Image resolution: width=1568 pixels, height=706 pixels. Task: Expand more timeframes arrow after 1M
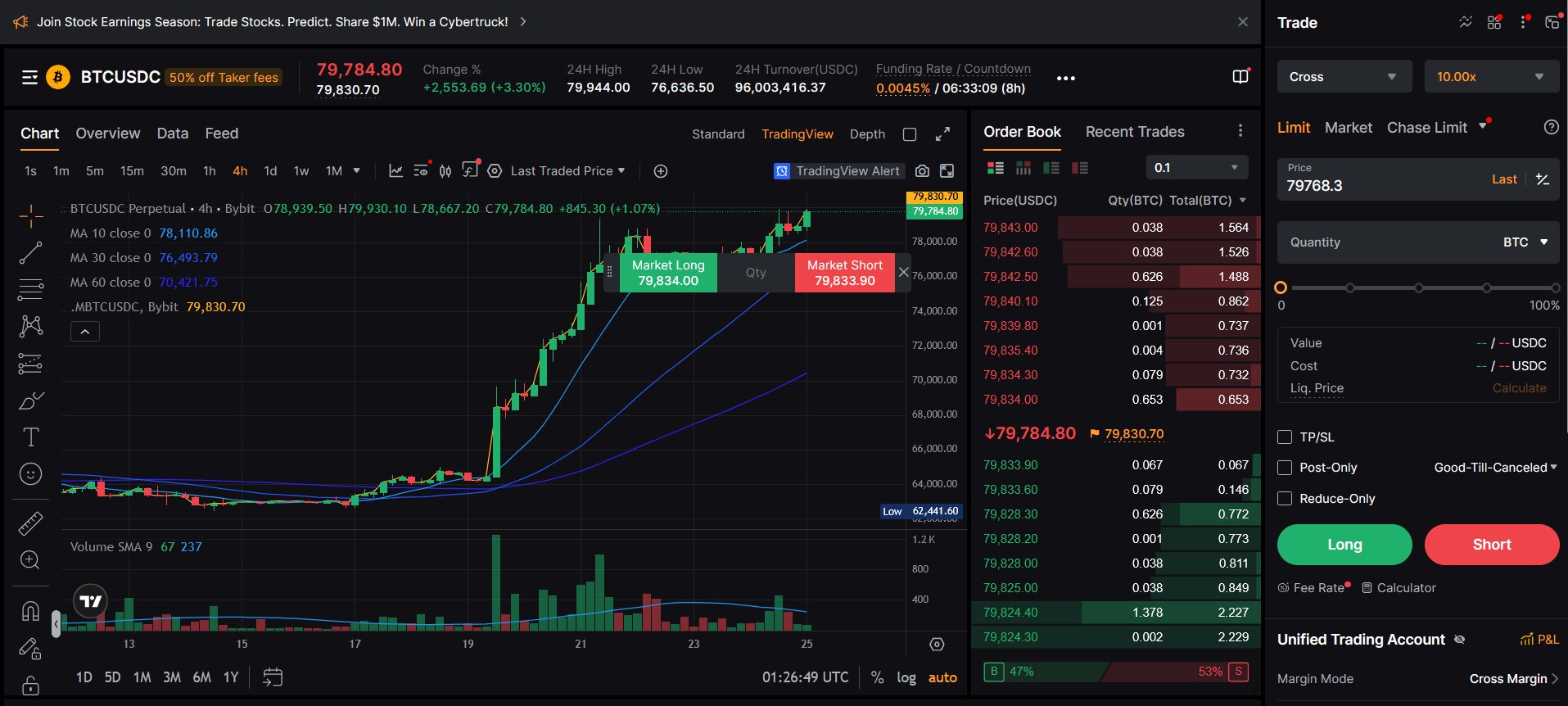[356, 170]
